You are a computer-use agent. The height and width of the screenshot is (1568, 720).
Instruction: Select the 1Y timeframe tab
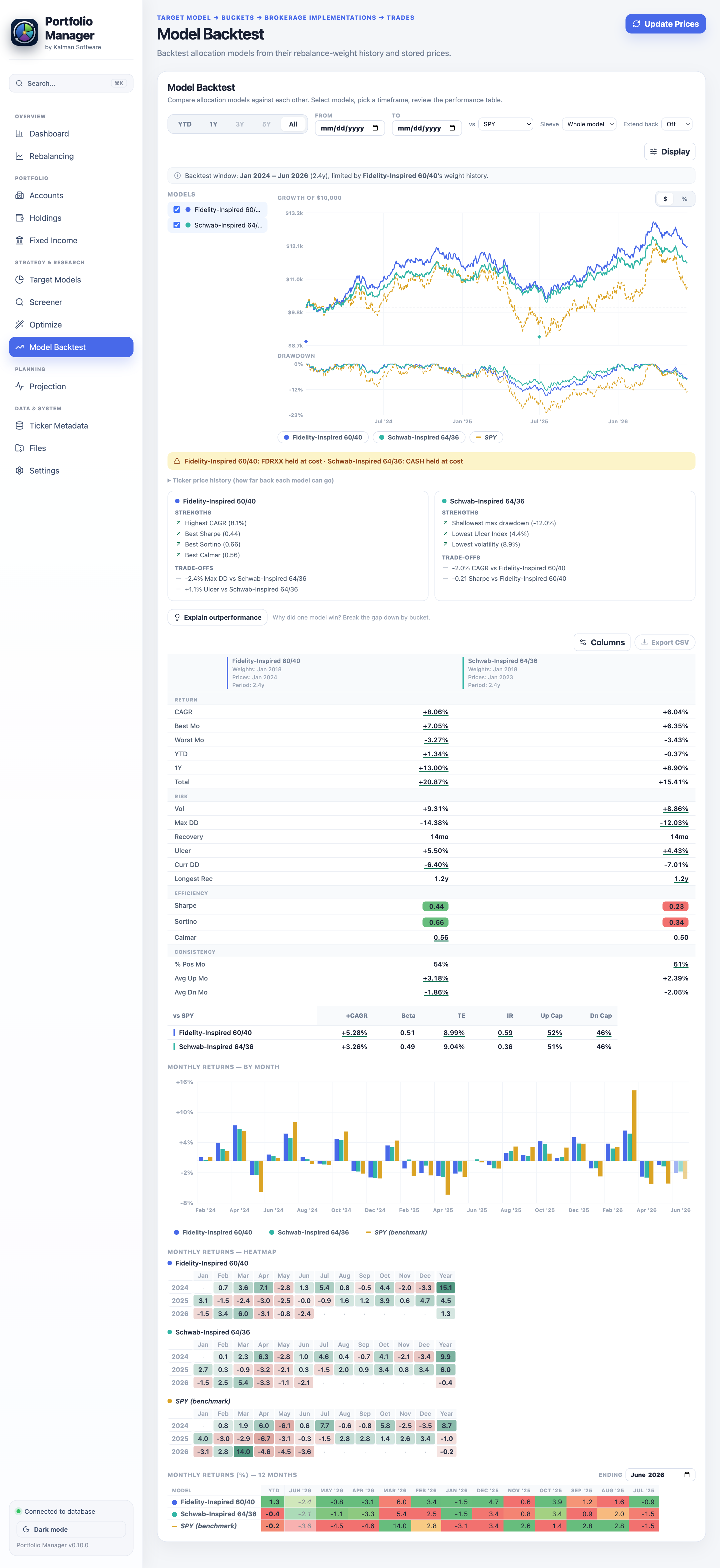coord(214,124)
